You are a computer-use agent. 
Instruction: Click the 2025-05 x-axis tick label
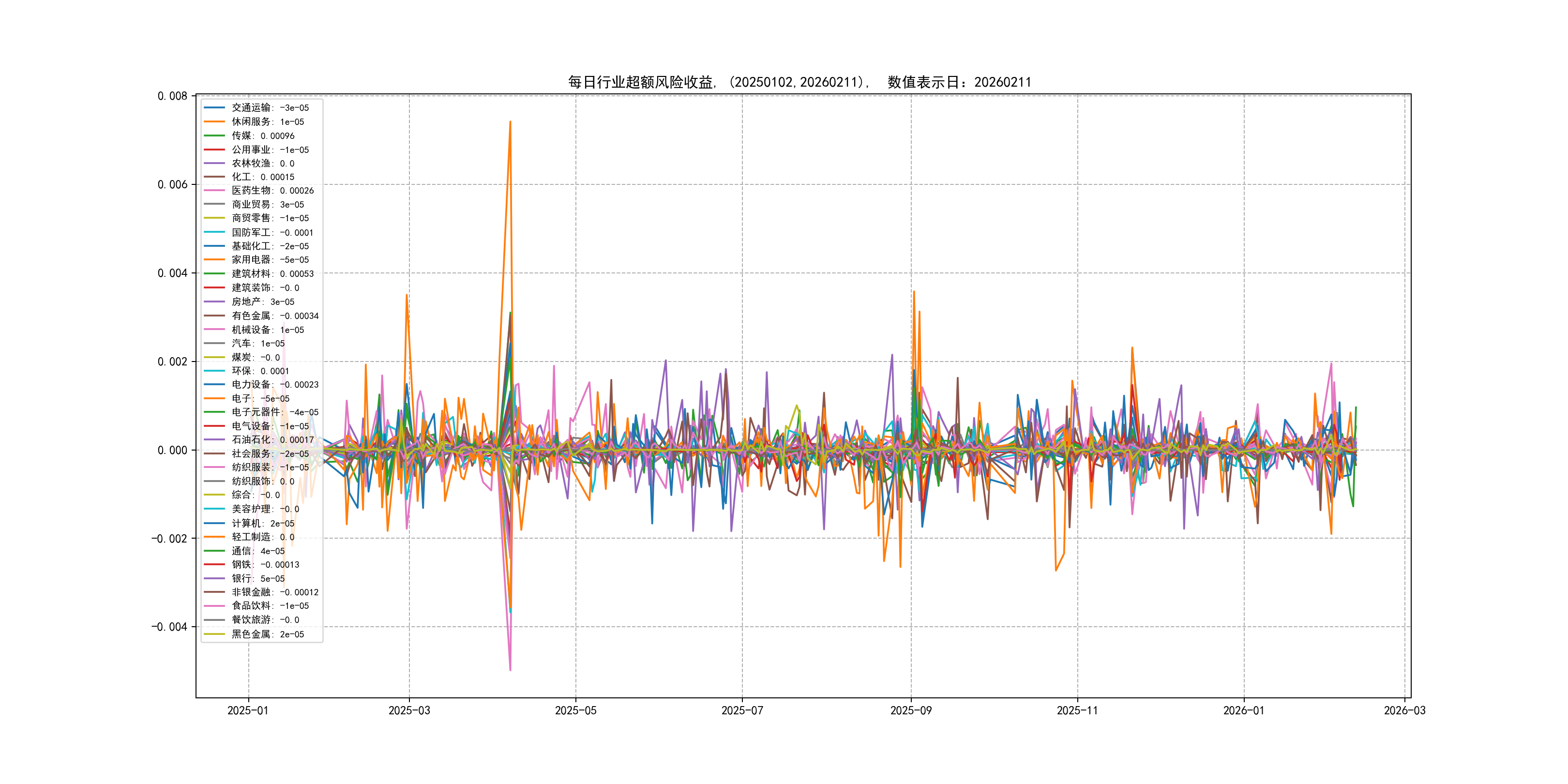[575, 710]
